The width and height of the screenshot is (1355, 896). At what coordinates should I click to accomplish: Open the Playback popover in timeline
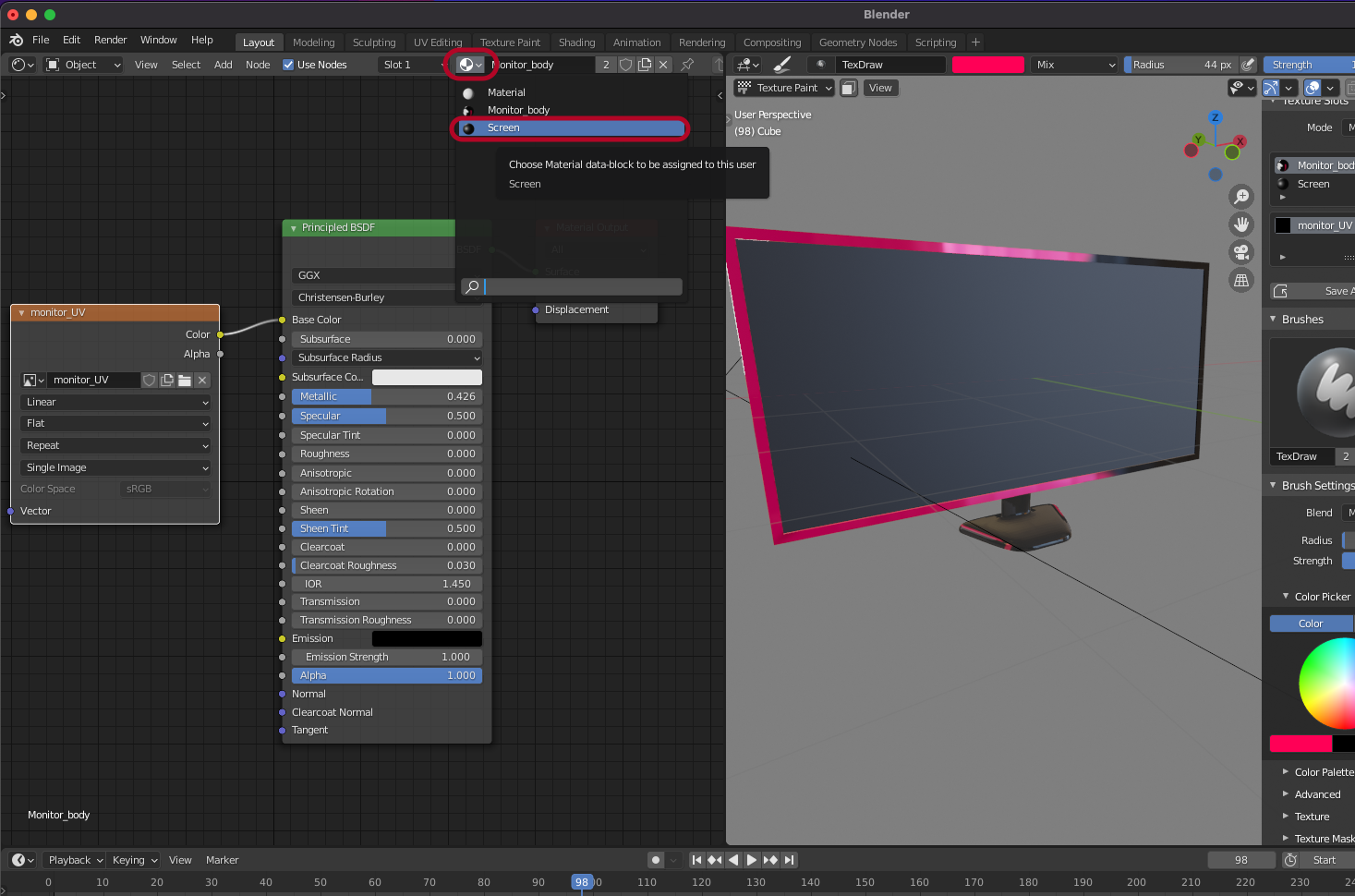[x=74, y=860]
